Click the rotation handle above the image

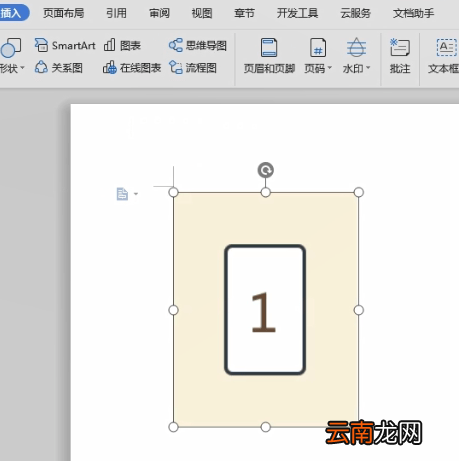coord(266,170)
